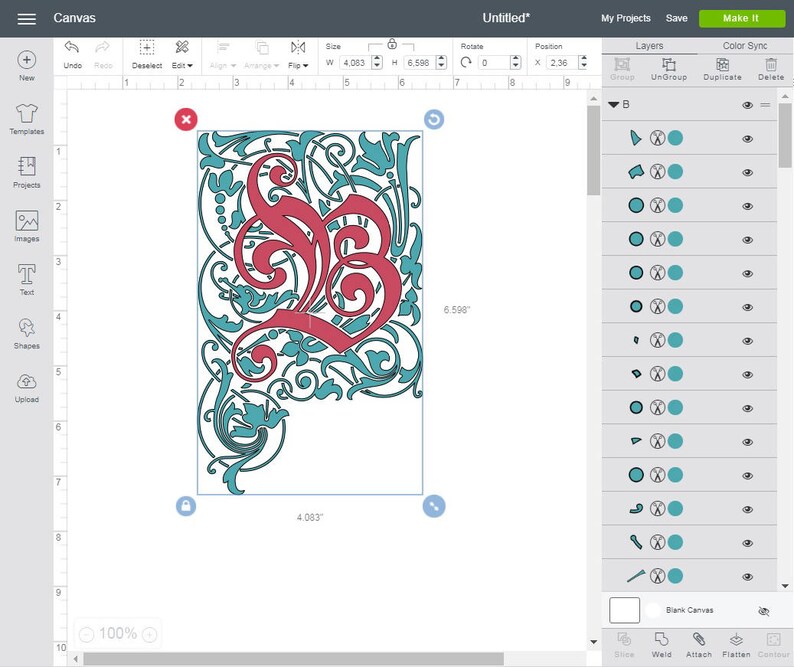
Task: Click the Blank Canvas white swatch
Action: (x=624, y=610)
